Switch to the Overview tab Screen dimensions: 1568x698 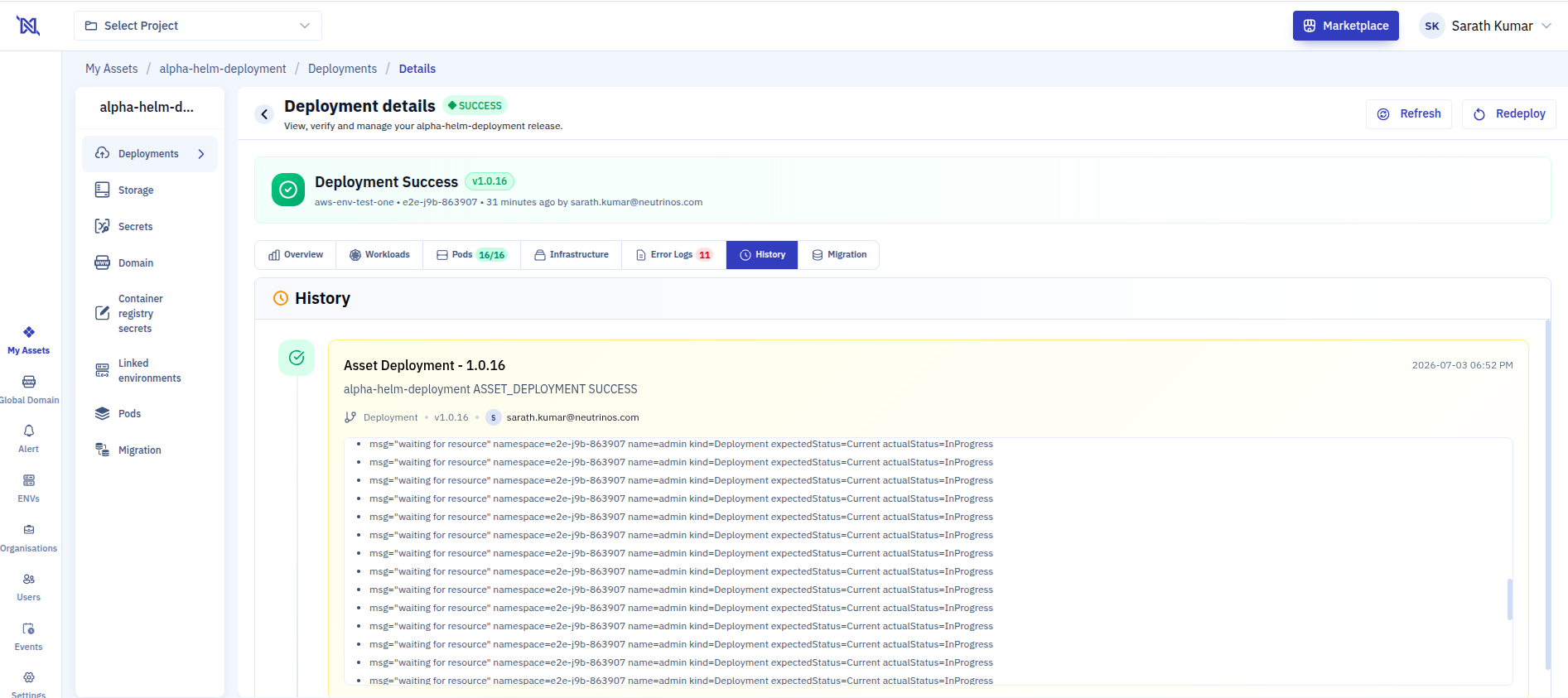point(296,255)
